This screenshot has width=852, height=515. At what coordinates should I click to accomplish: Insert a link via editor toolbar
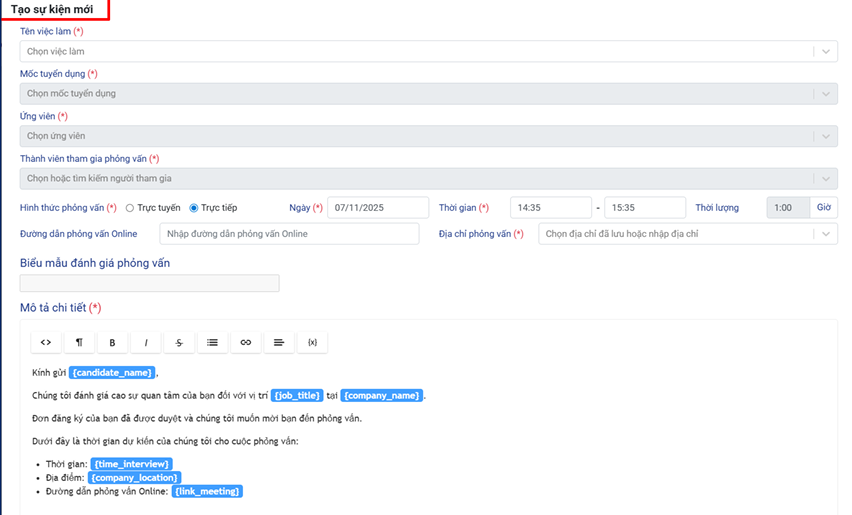245,343
